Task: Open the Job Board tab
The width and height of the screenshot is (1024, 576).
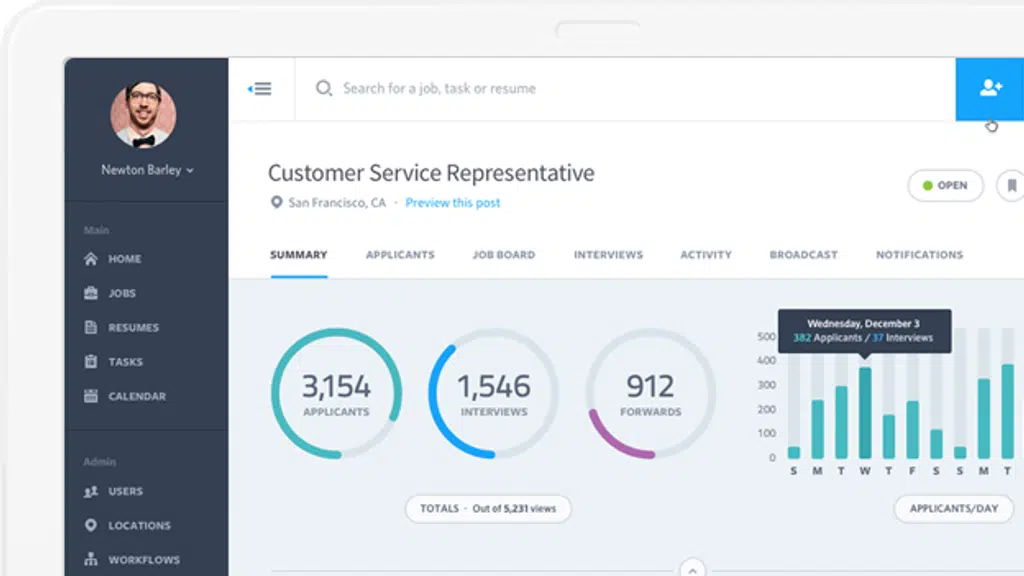Action: (x=504, y=255)
